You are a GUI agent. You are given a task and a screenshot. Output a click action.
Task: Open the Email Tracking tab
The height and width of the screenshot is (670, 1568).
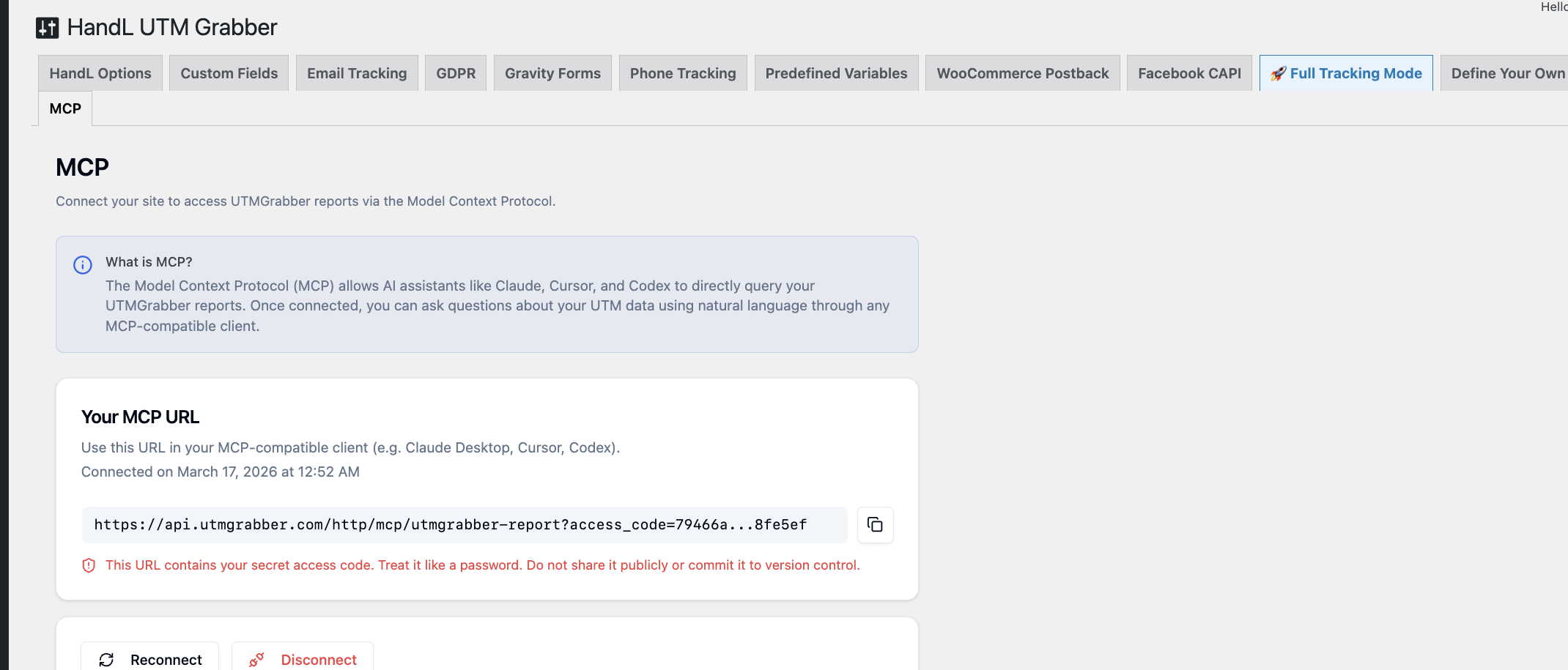pyautogui.click(x=357, y=74)
